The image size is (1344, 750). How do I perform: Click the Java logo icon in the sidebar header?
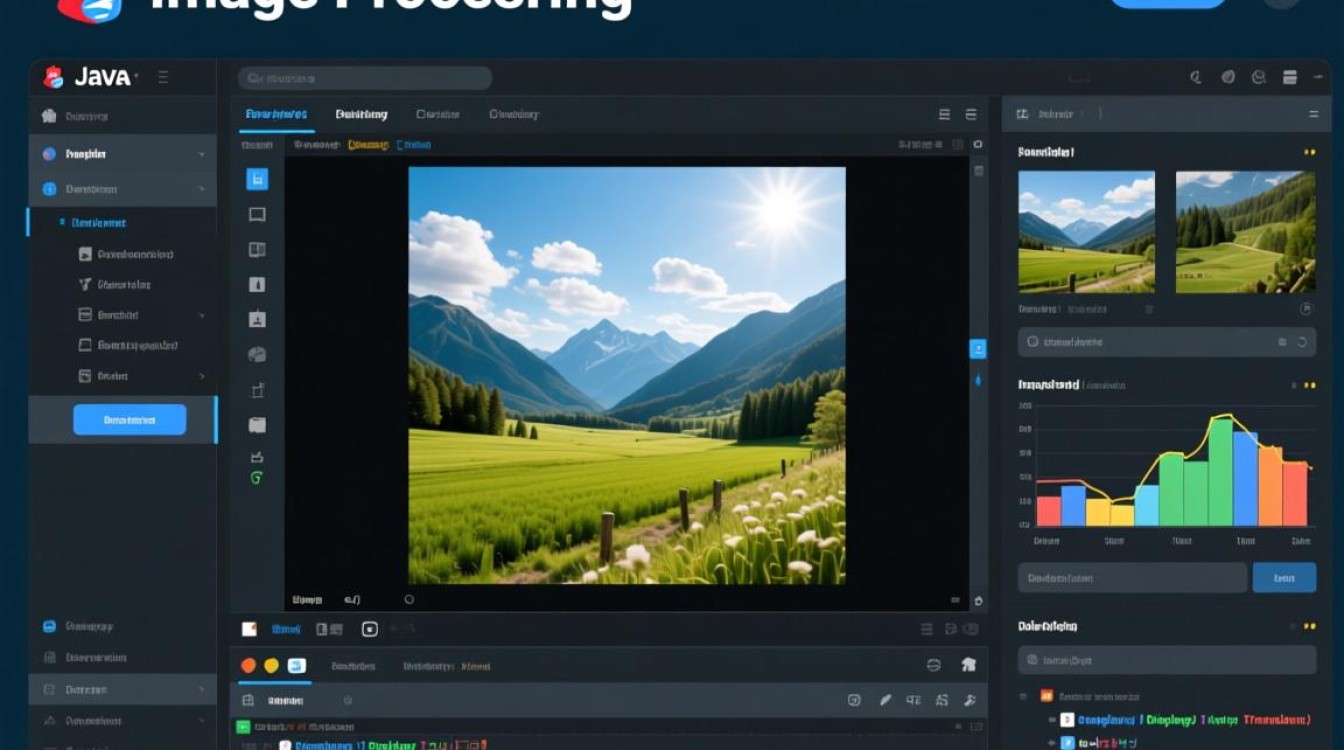(54, 77)
